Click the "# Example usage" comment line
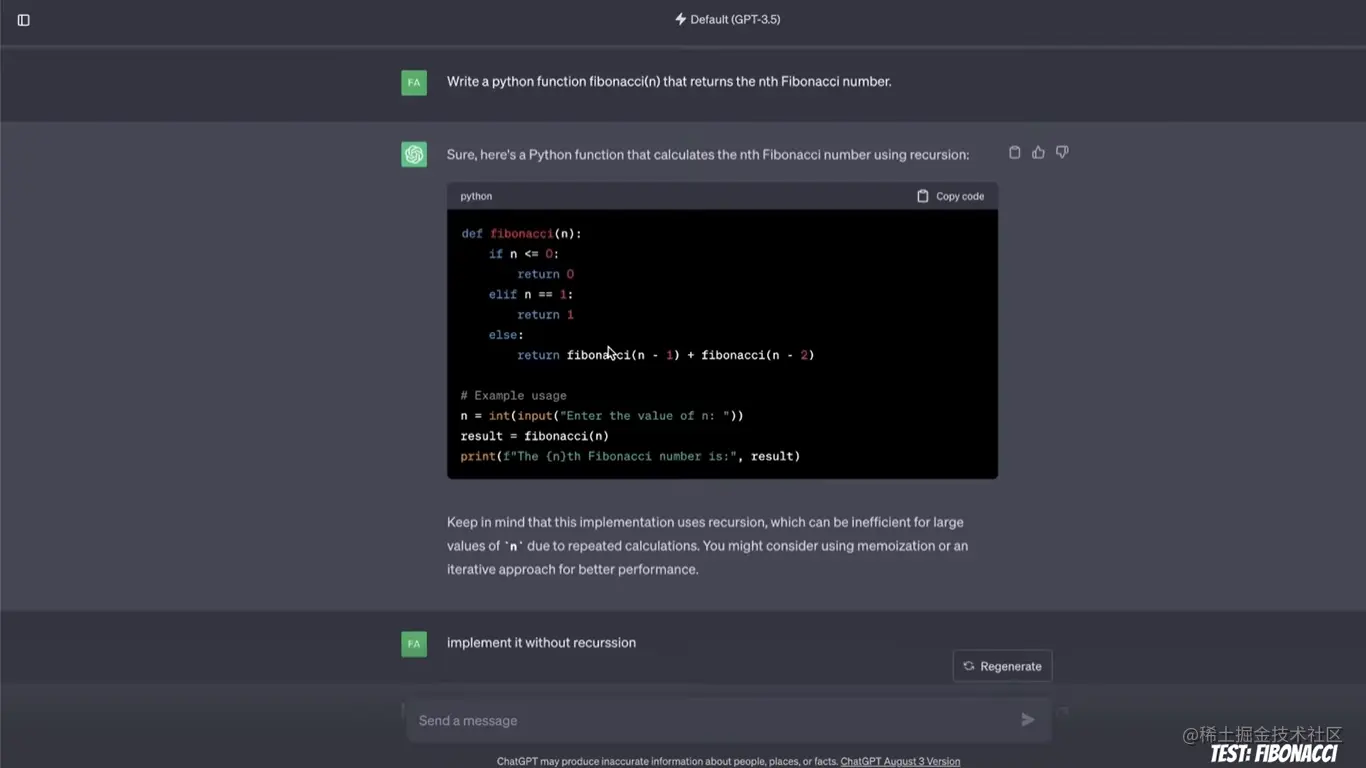Viewport: 1366px width, 768px height. pos(514,395)
